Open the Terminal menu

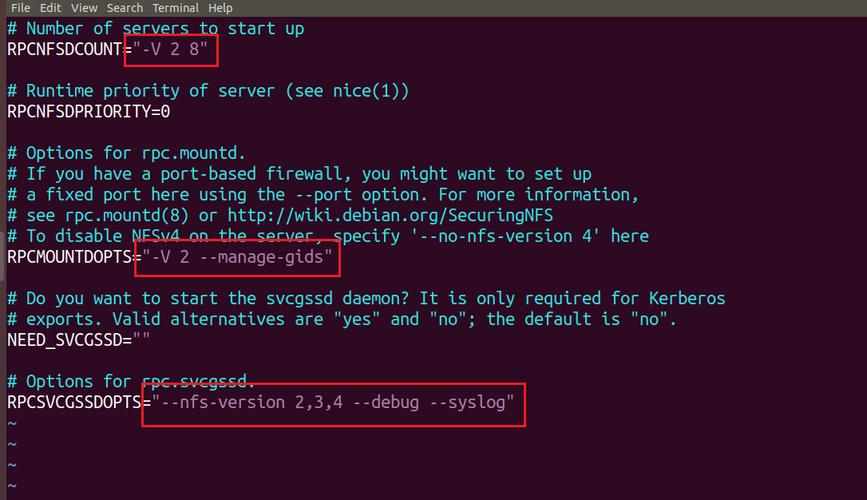coord(175,7)
